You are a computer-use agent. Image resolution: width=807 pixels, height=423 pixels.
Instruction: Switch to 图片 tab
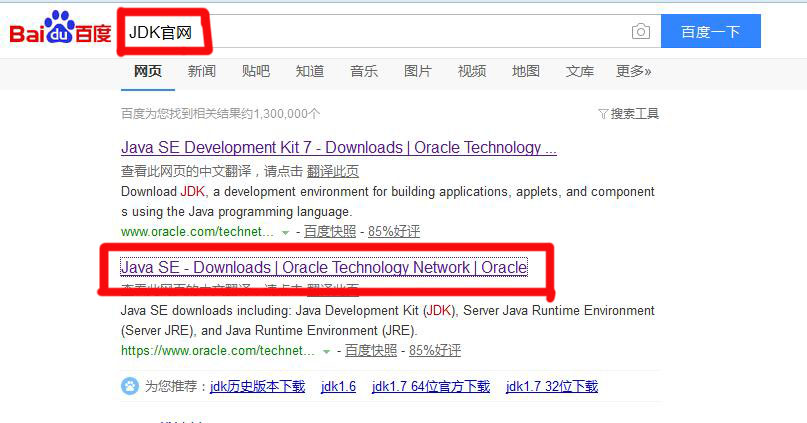point(417,71)
